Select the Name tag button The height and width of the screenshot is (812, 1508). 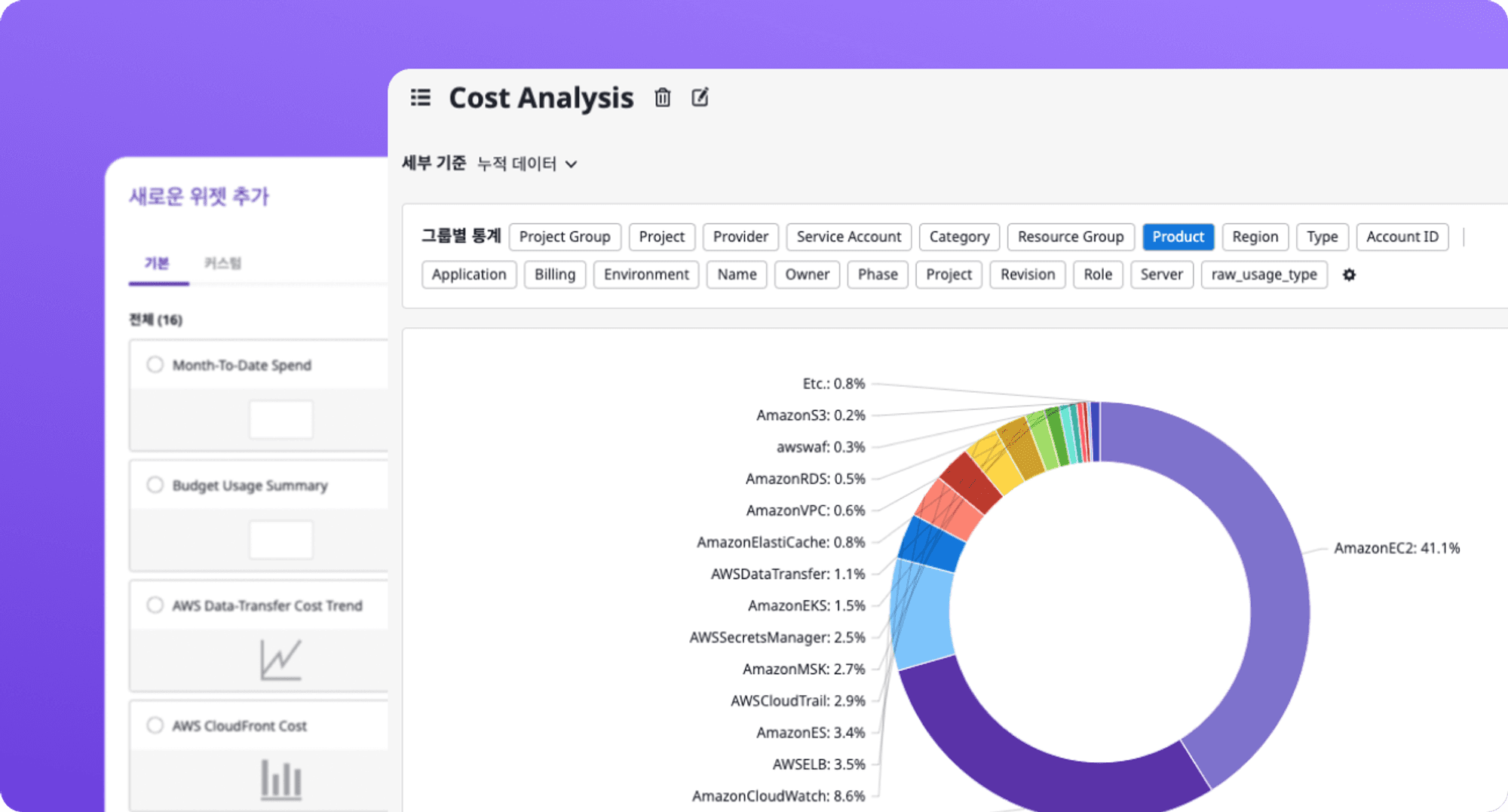click(737, 274)
